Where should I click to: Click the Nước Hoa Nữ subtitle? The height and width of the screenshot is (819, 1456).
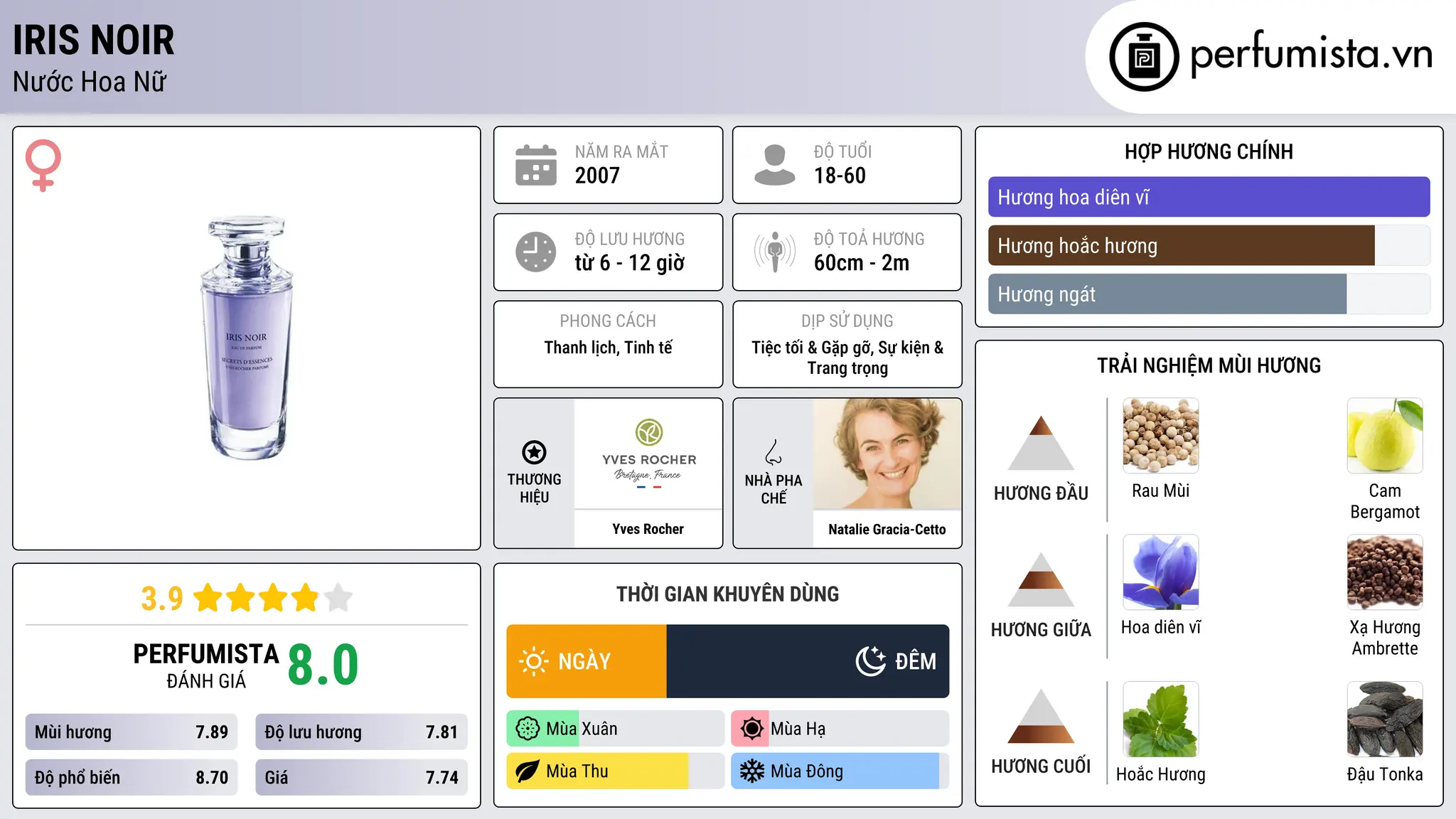coord(90,82)
